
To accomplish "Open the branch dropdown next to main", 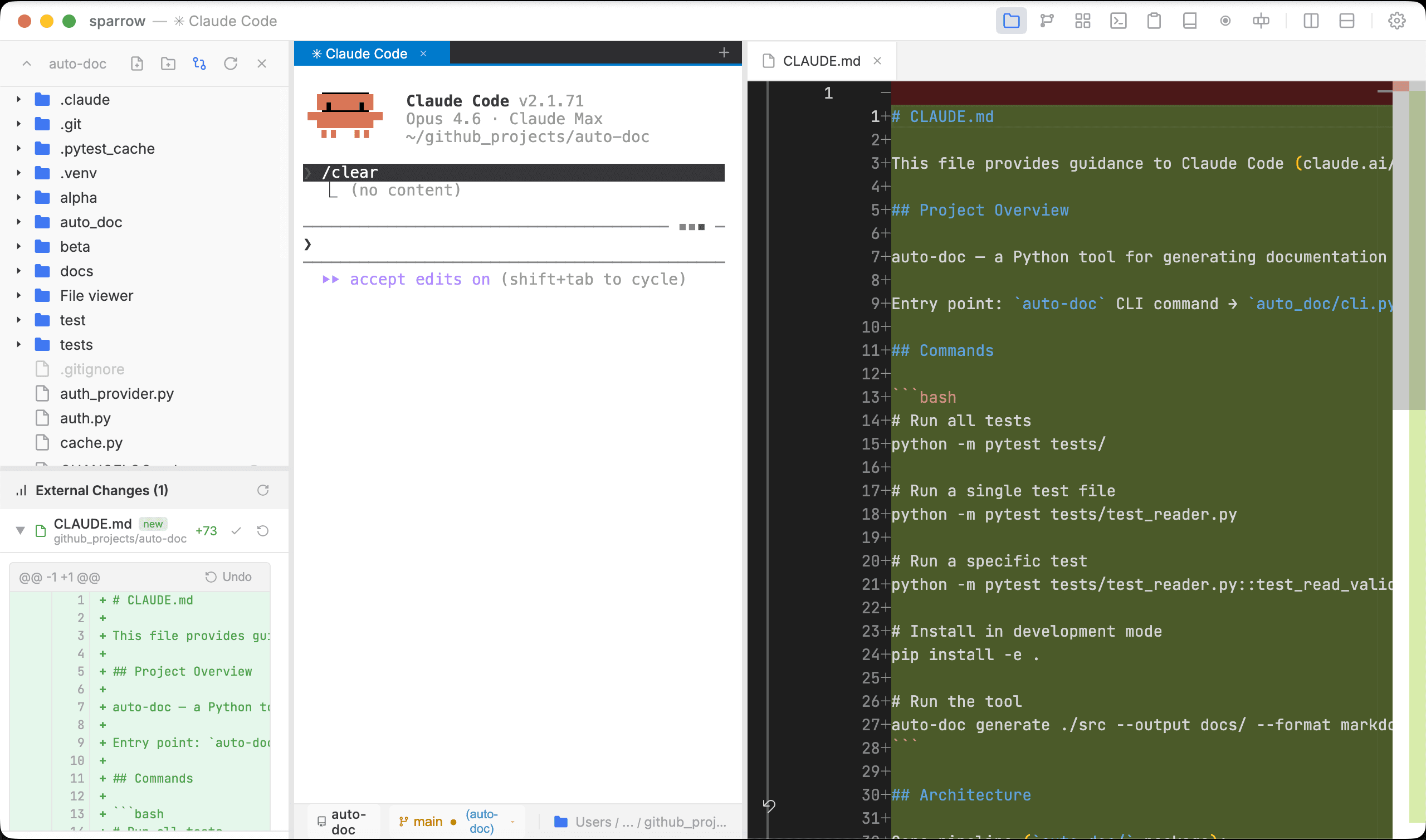I will [512, 821].
